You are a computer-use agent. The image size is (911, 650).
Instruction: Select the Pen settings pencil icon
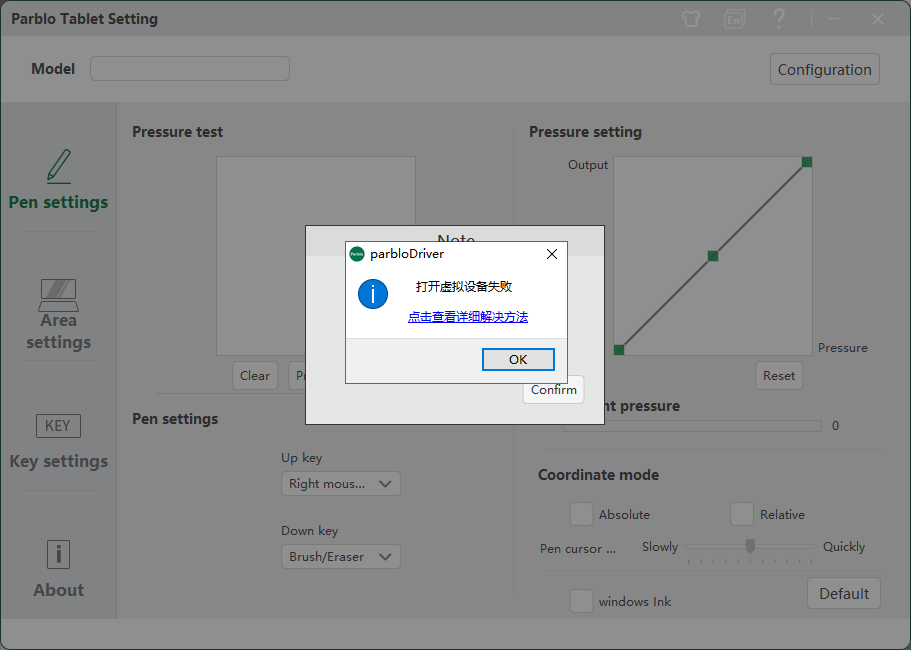(x=59, y=167)
